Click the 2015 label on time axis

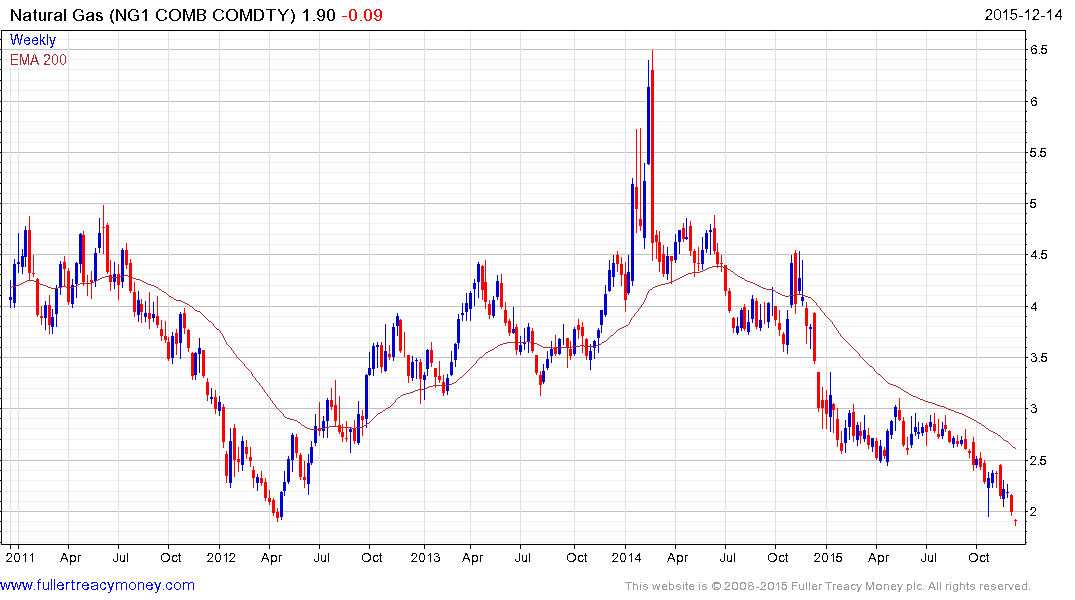tap(829, 556)
